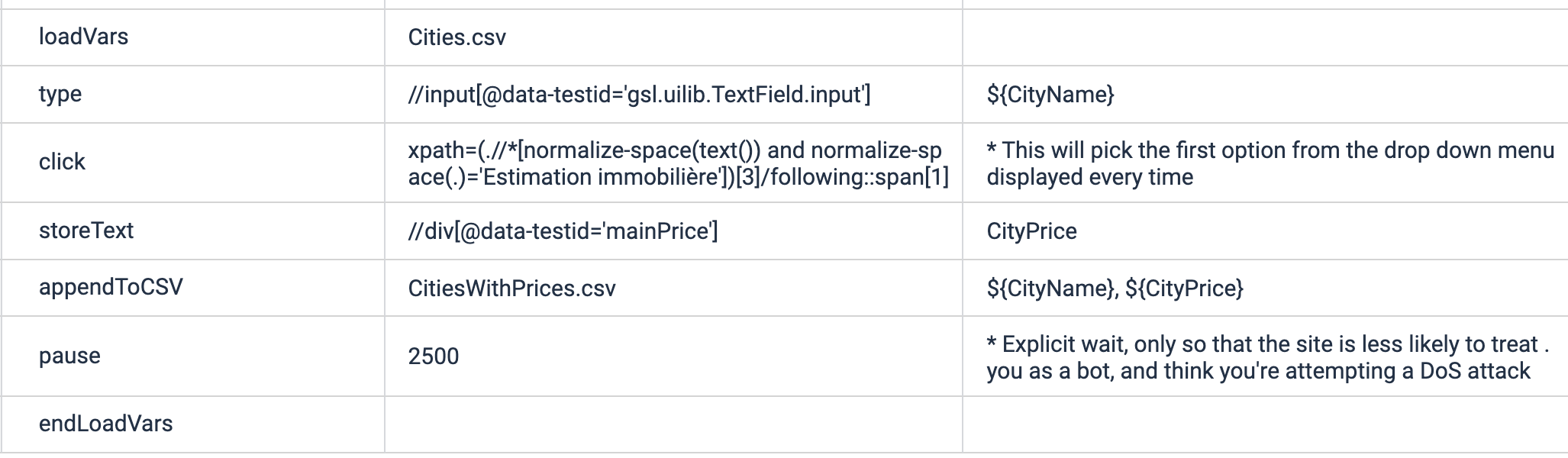Click the CitiesWithPrices.csv target cell

(511, 289)
